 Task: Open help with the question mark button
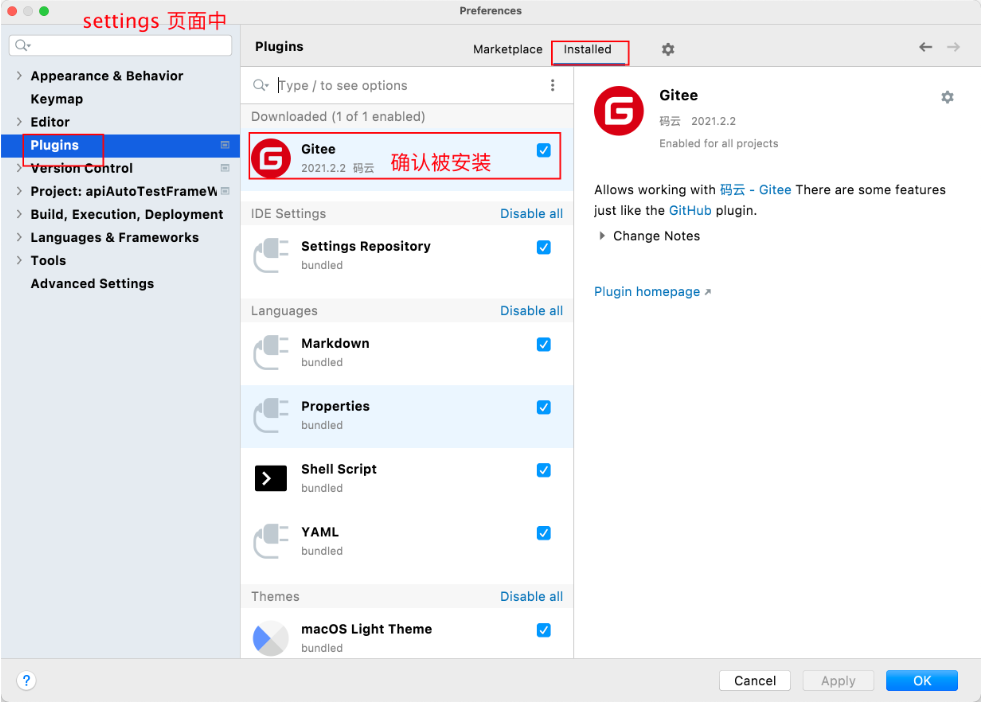tap(26, 681)
